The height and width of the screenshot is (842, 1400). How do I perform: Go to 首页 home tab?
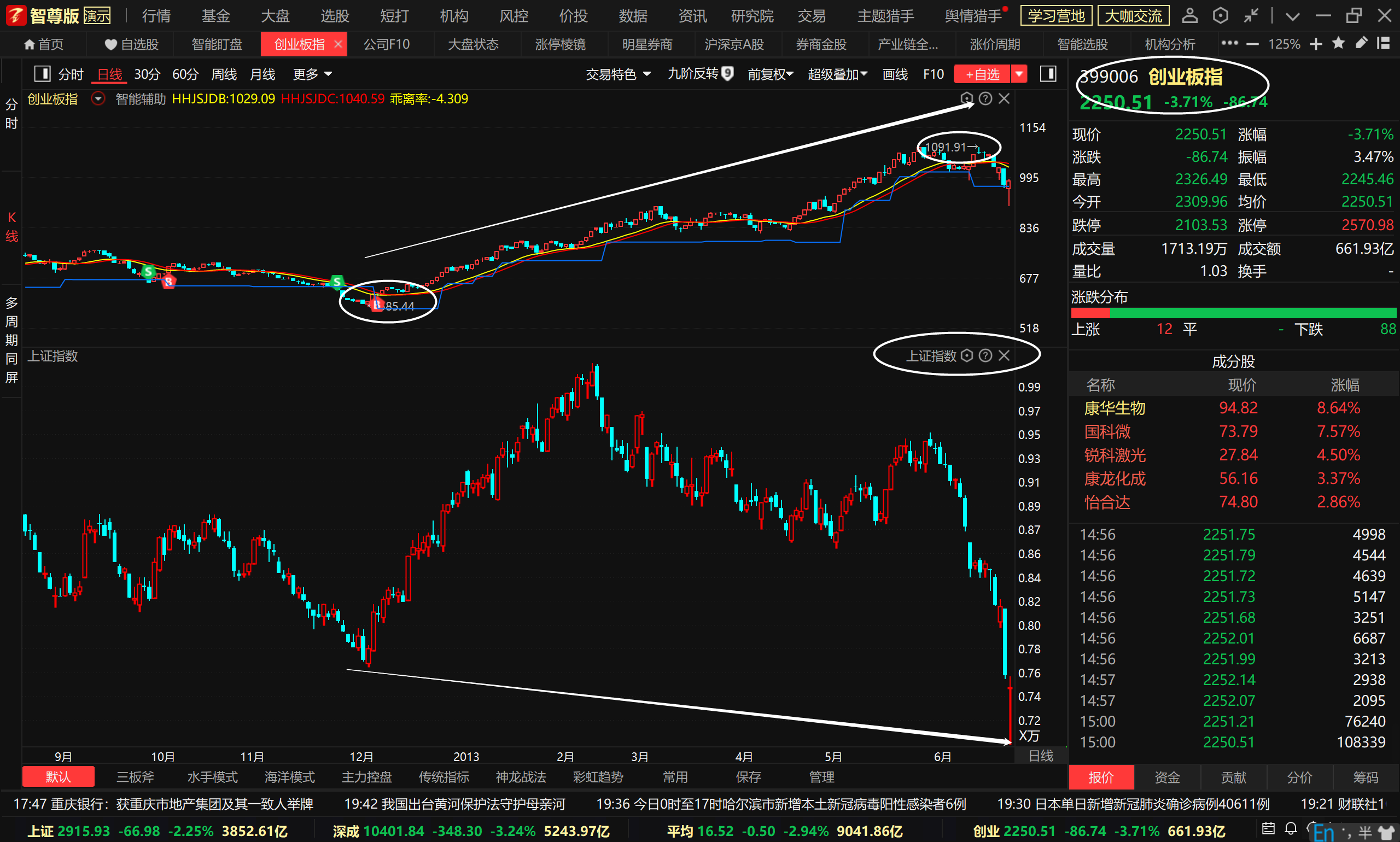(43, 44)
